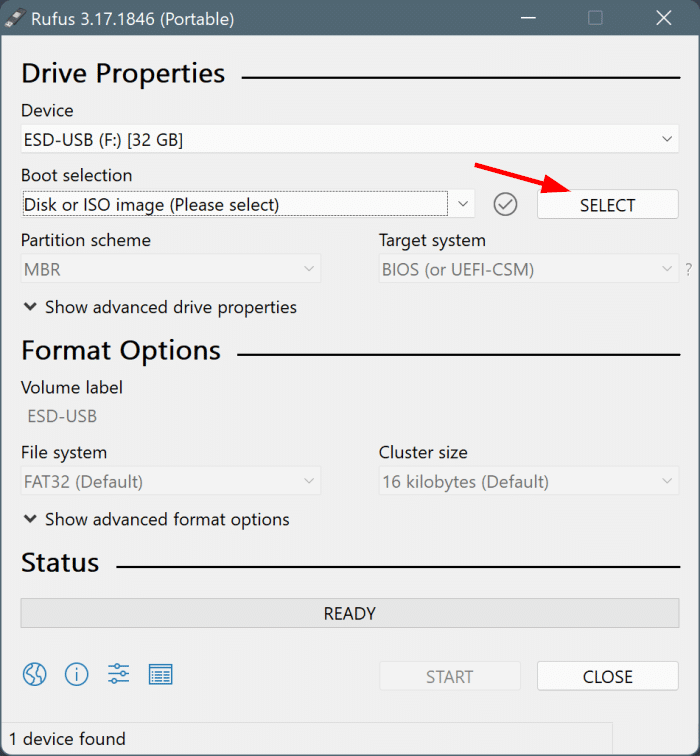Open the Device dropdown ESD-USB (F:)
This screenshot has width=700, height=756.
tap(350, 139)
